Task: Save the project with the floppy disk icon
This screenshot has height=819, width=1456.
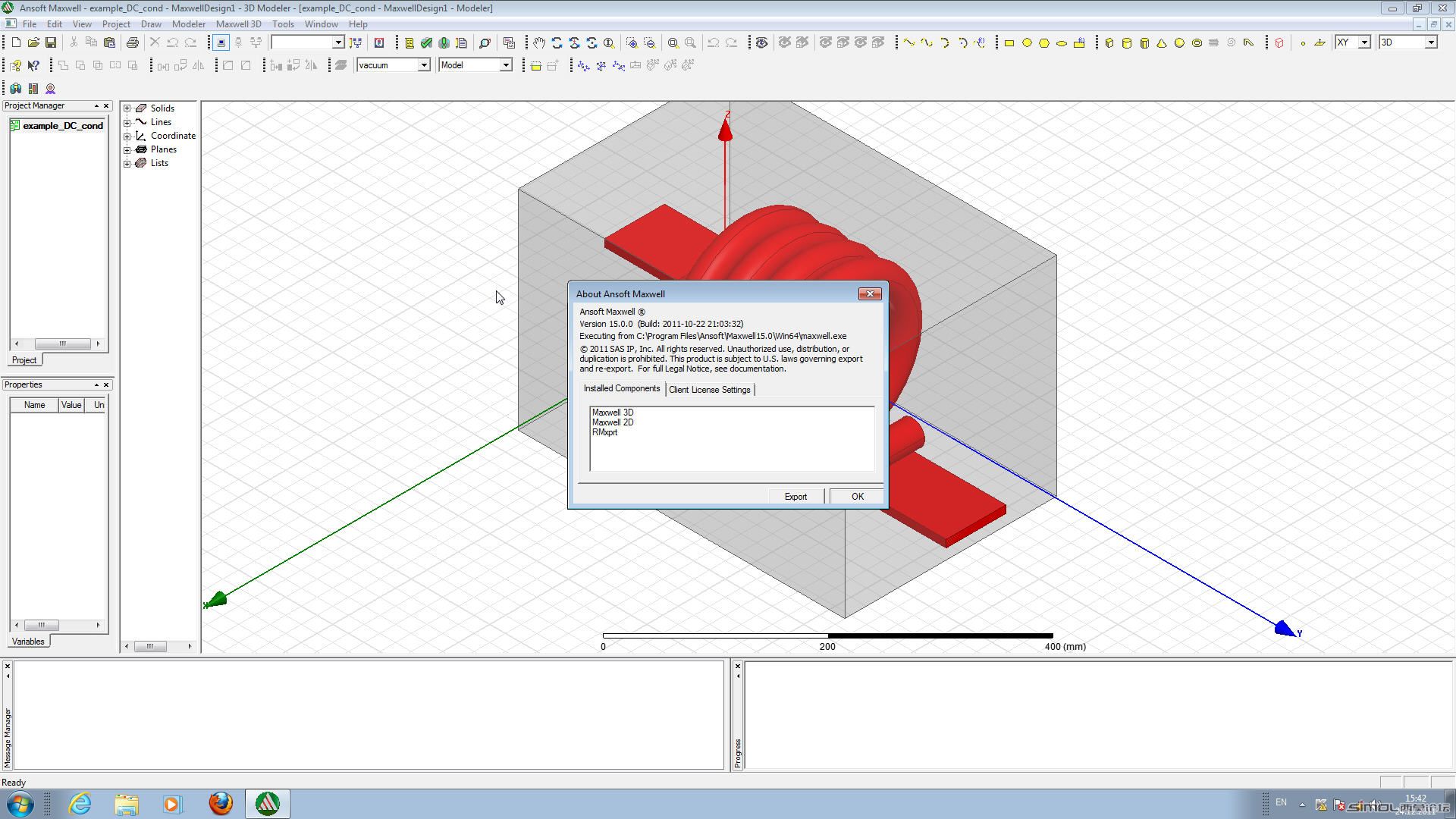Action: coord(51,42)
